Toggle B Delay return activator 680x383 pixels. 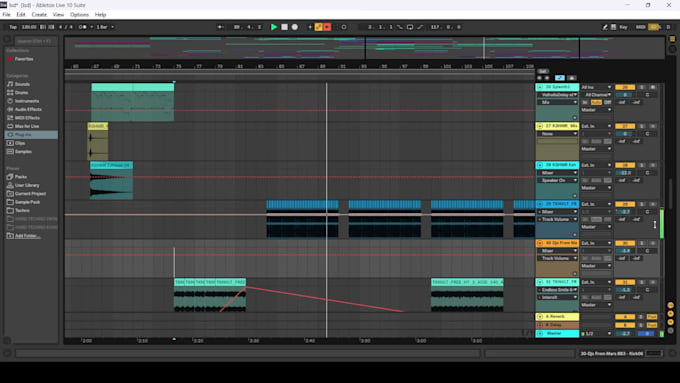625,325
